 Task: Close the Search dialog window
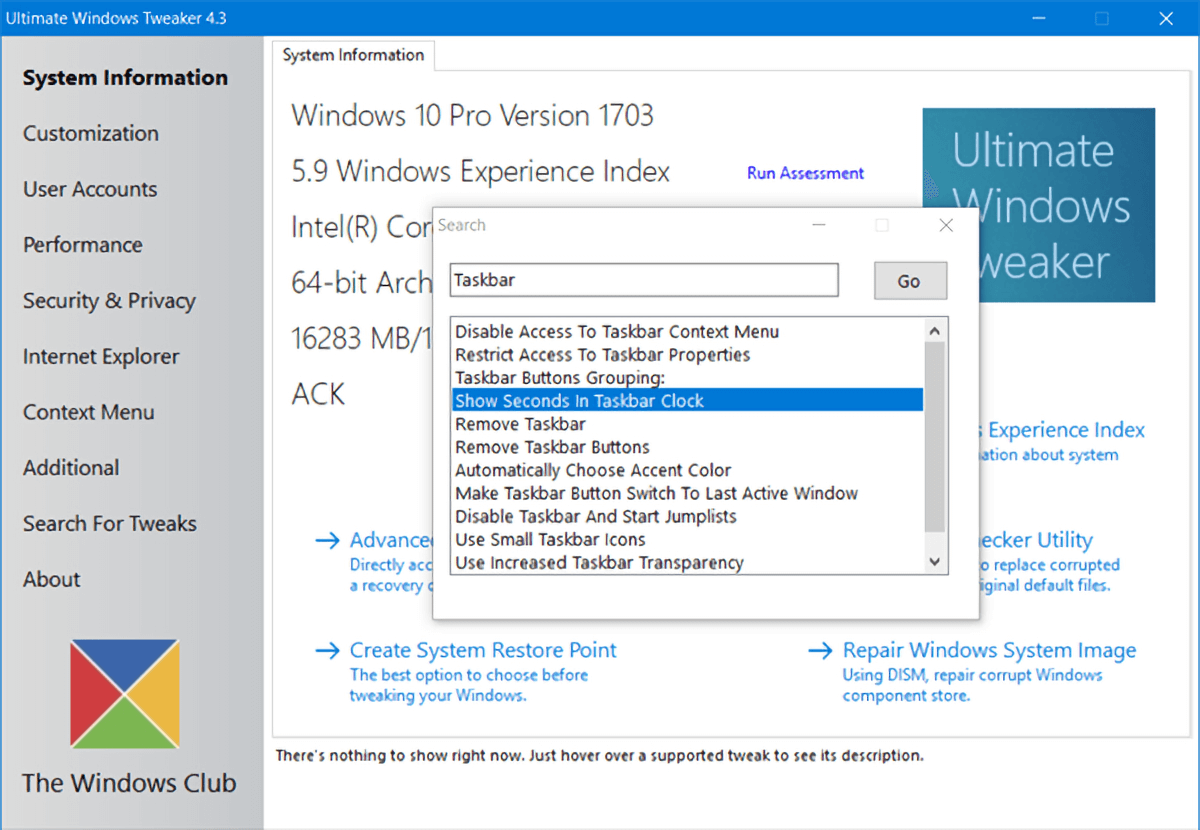point(946,226)
